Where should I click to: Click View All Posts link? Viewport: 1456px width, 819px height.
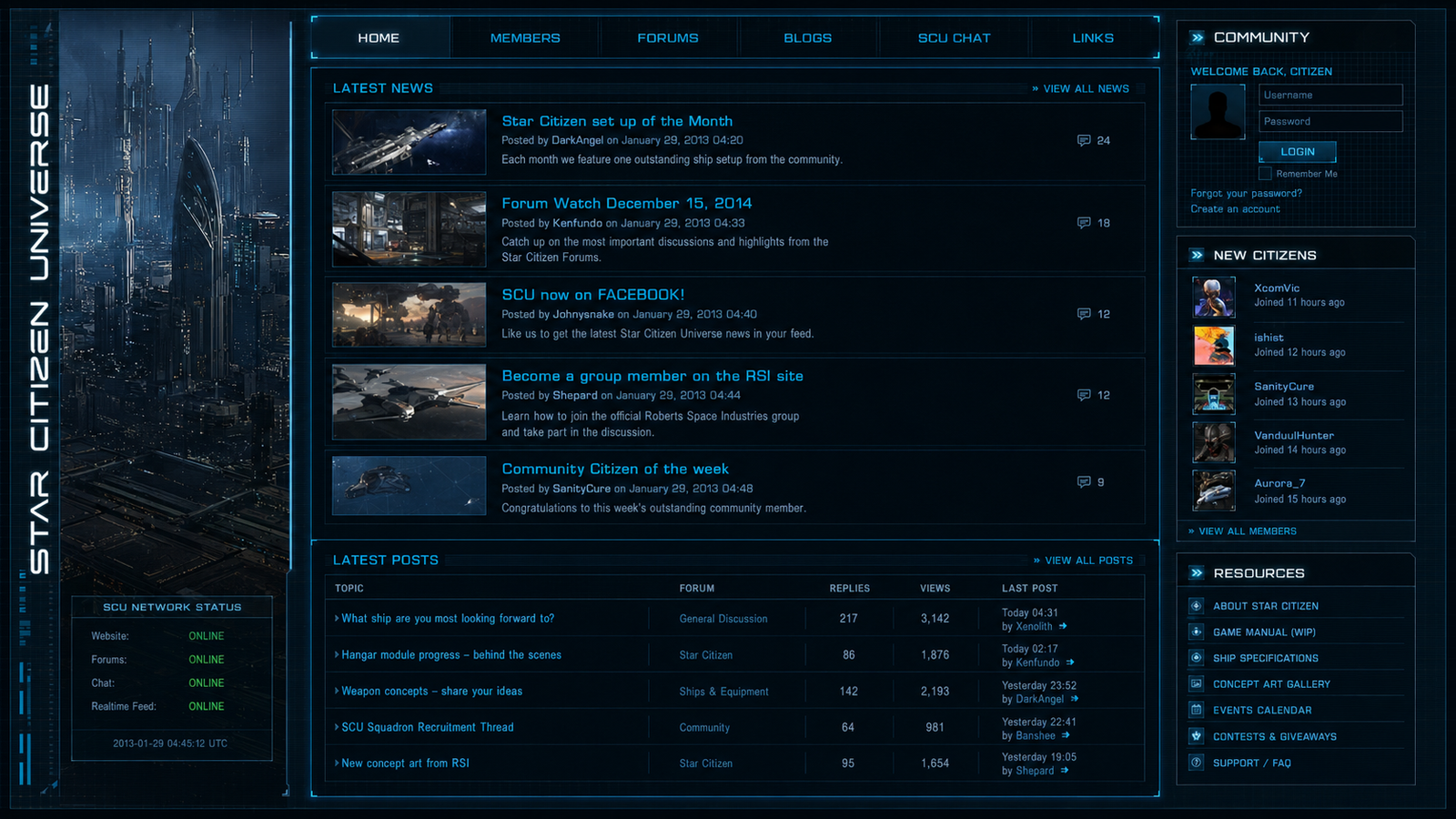coord(1083,561)
